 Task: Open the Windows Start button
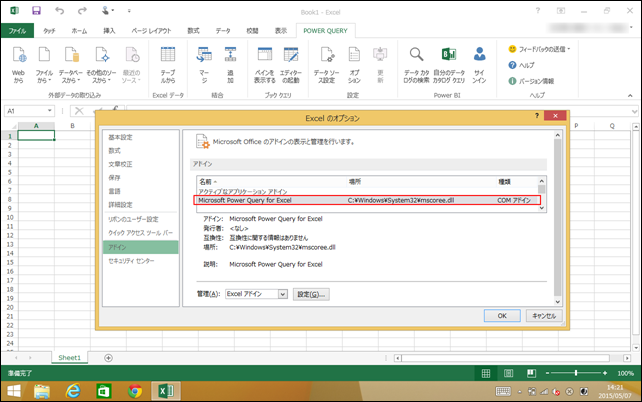14,391
